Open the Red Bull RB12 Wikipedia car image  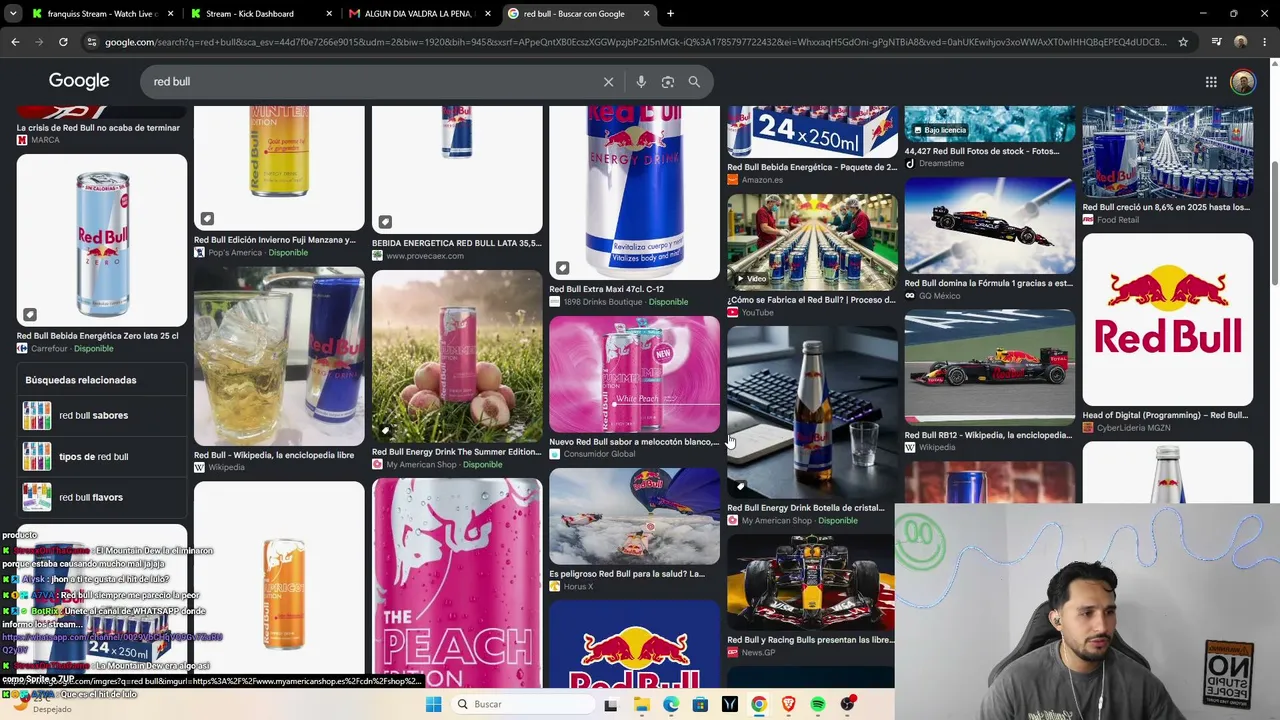click(x=990, y=368)
